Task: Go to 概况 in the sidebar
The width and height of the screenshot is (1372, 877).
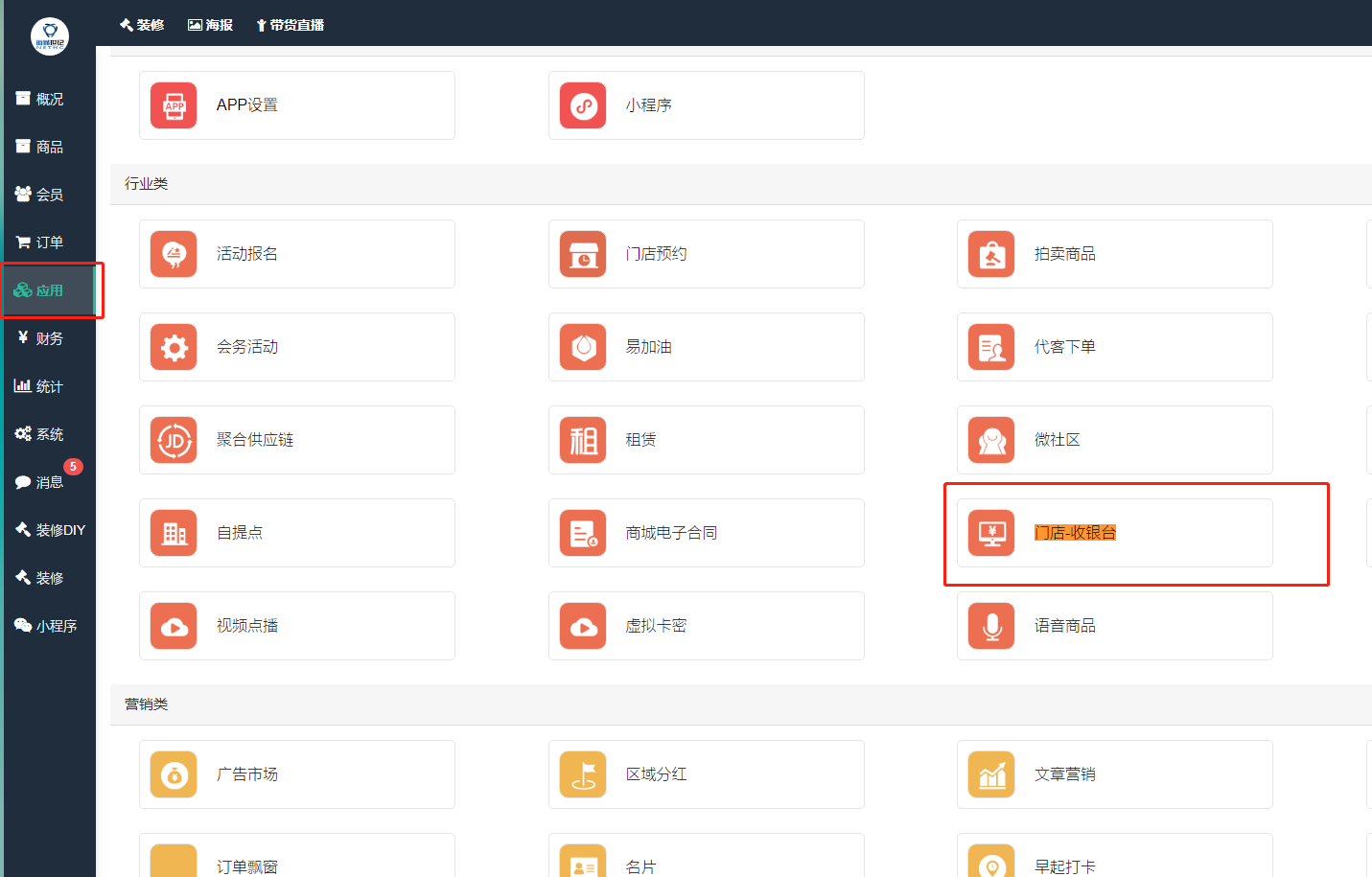Action: 48,99
